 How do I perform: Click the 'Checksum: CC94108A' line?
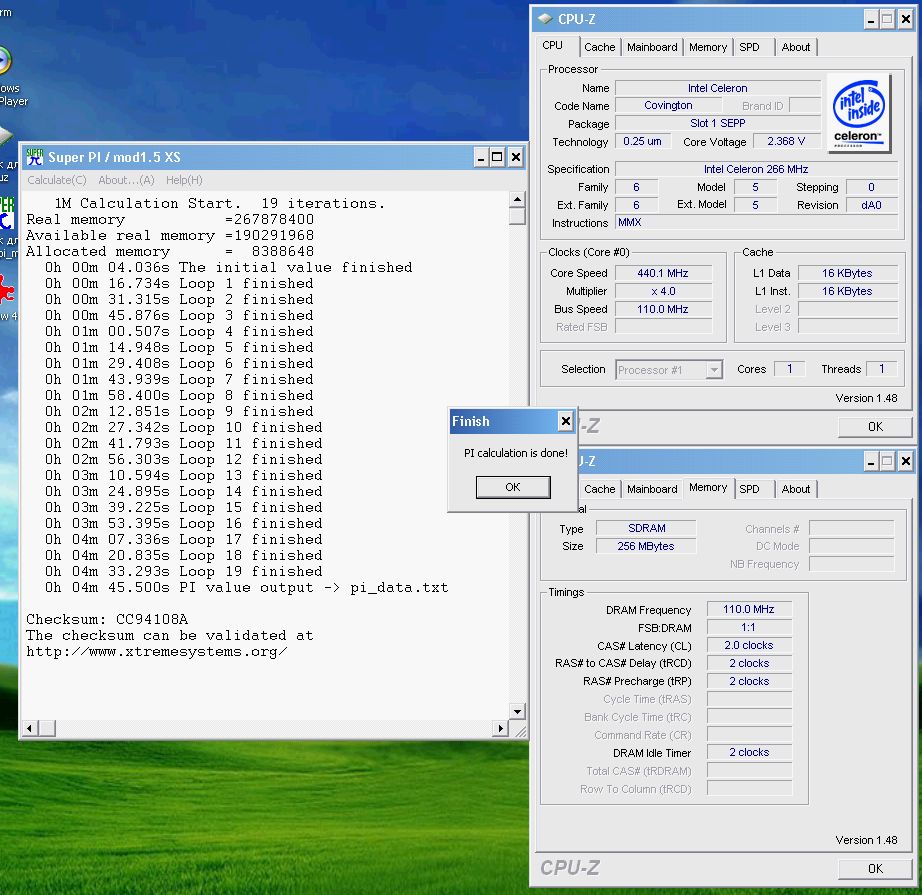tap(107, 619)
